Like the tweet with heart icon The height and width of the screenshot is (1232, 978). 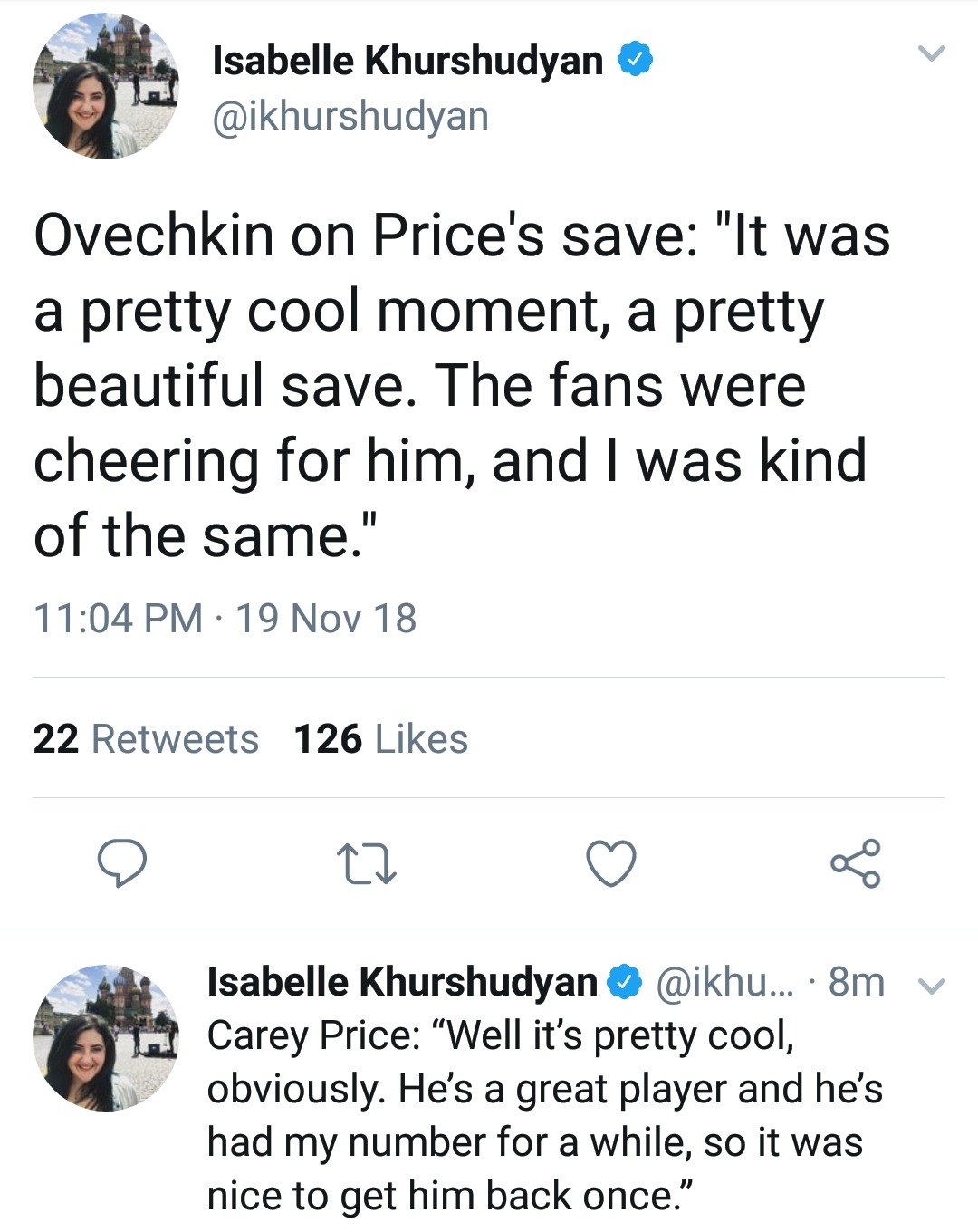(611, 862)
